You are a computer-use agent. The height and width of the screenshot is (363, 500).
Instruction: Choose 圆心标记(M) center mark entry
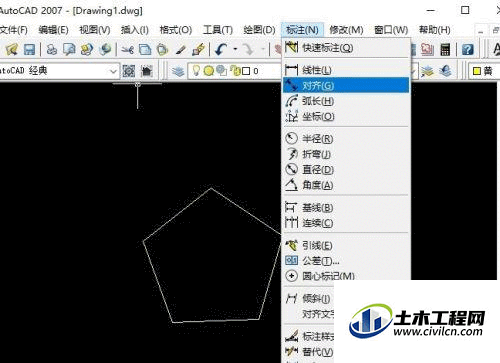click(x=346, y=276)
